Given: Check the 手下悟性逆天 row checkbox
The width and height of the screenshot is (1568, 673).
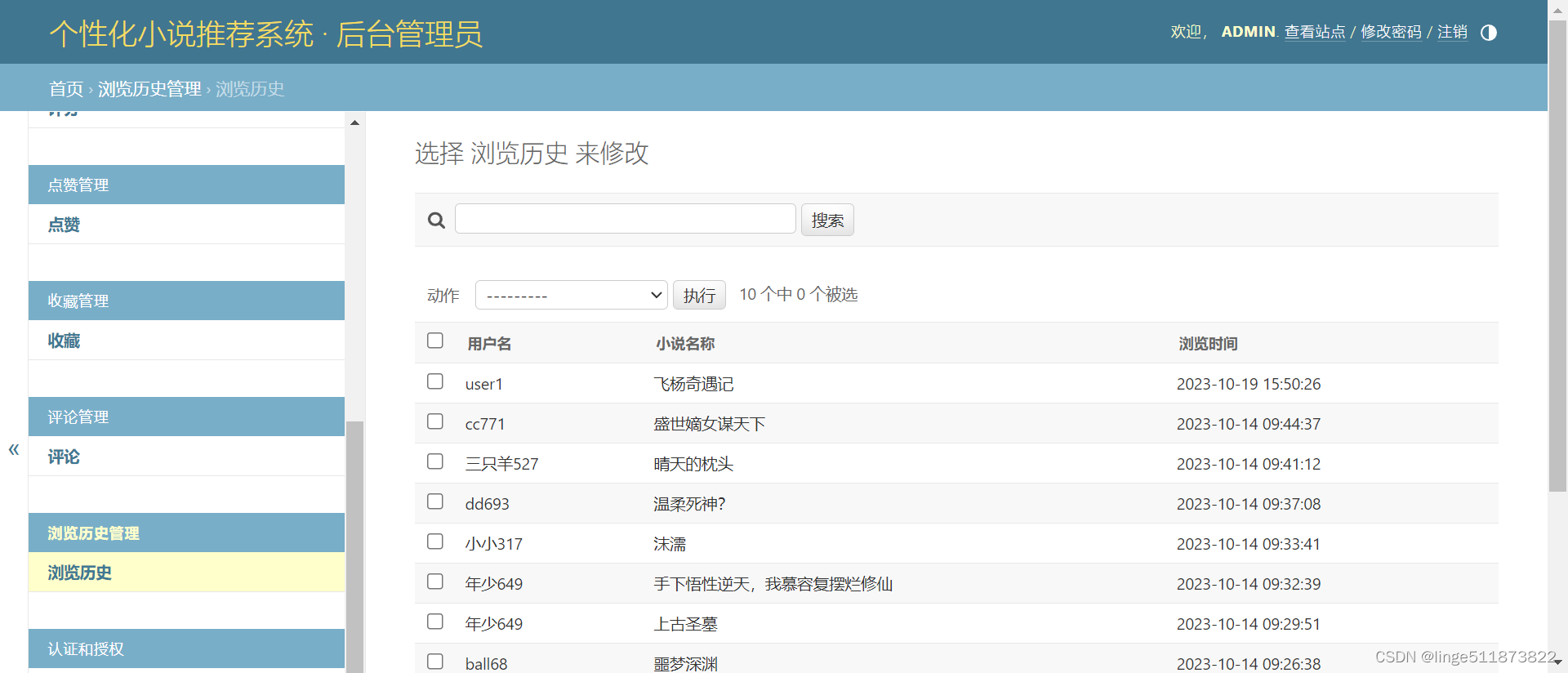Looking at the screenshot, I should pos(435,582).
